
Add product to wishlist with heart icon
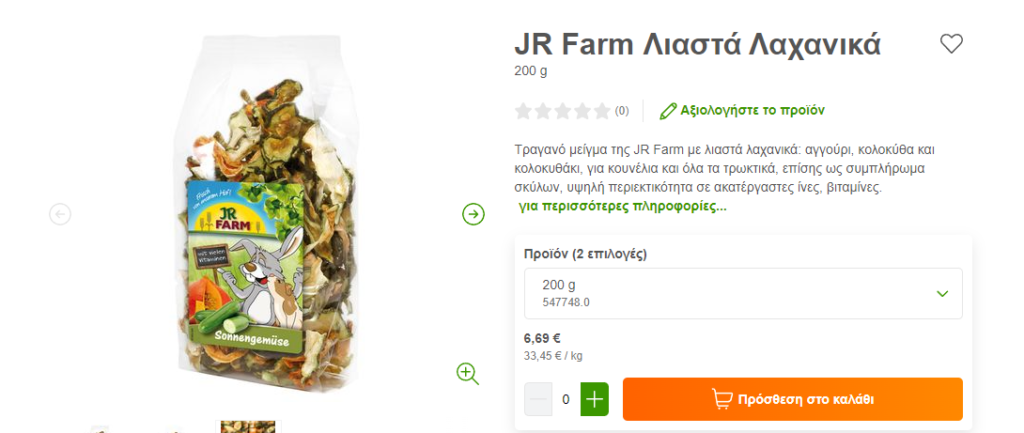point(951,44)
